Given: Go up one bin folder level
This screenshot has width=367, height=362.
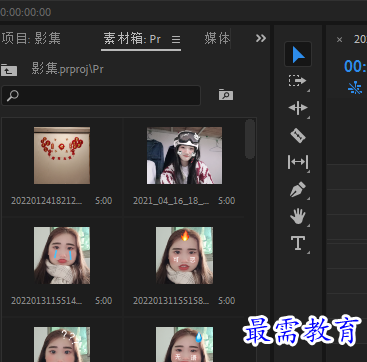Looking at the screenshot, I should 9,70.
